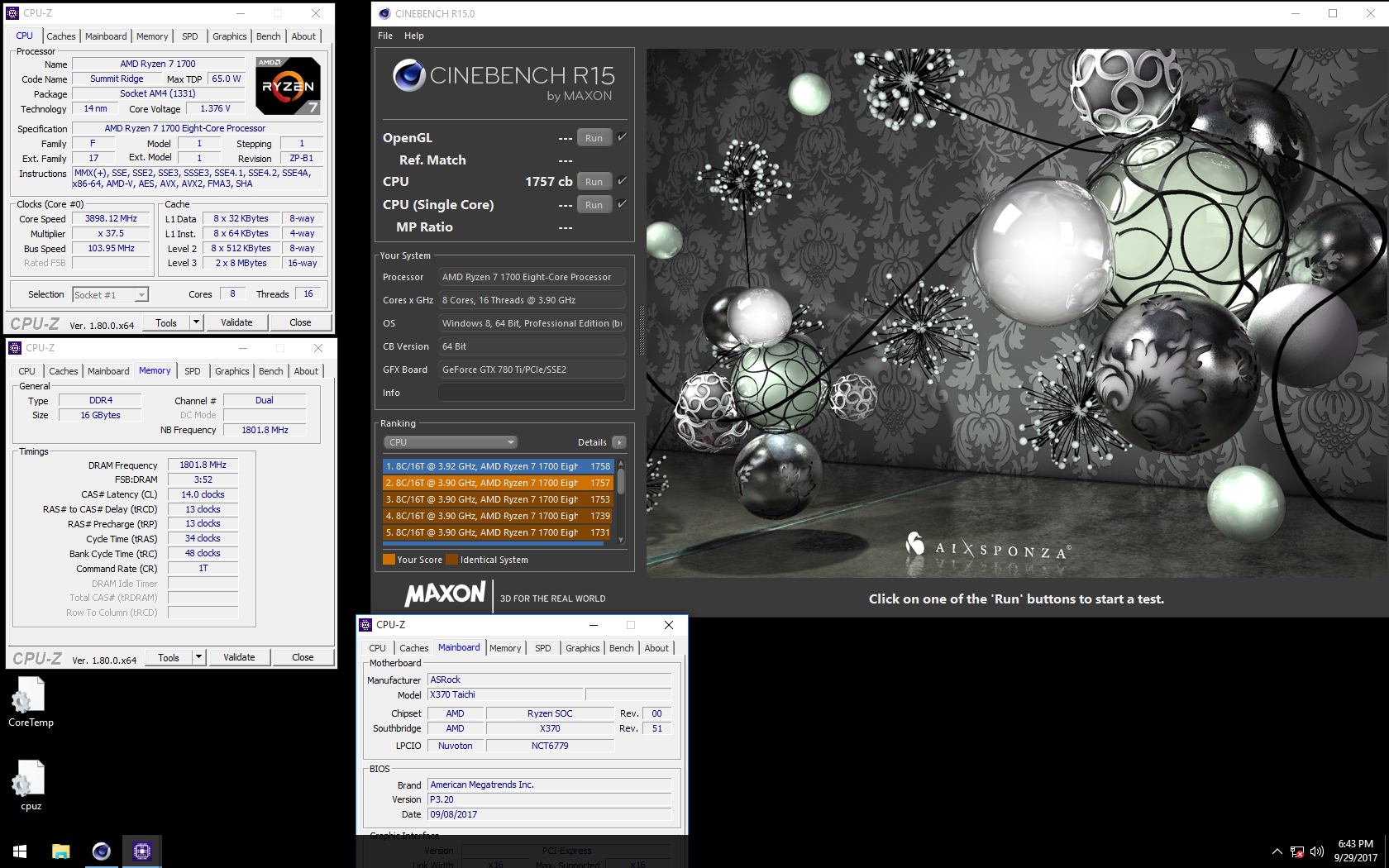Viewport: 1389px width, 868px height.
Task: Select ranking entry 2 scoring 1757
Action: [x=499, y=483]
